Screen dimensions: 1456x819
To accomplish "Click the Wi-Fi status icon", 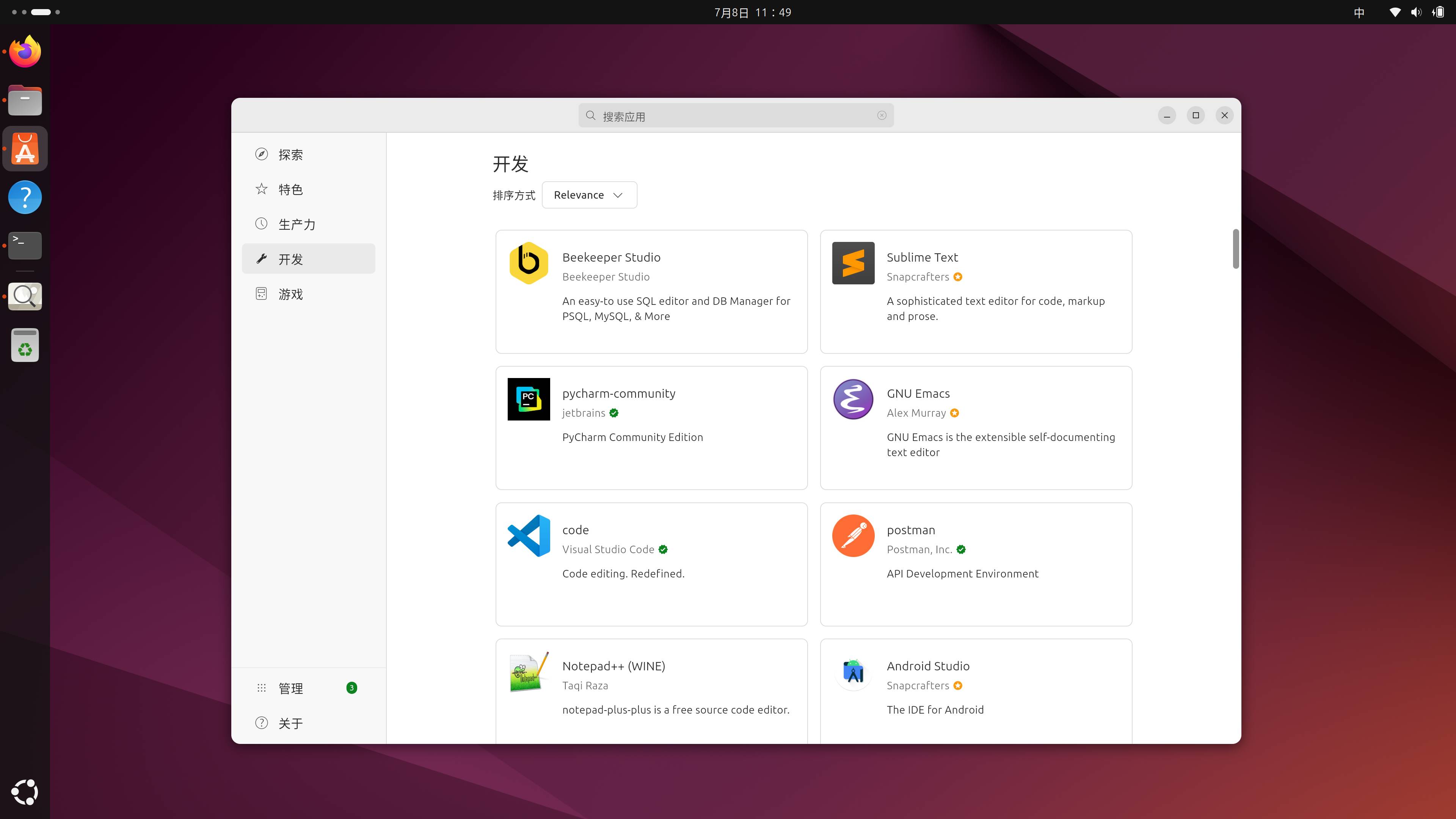I will (1395, 12).
